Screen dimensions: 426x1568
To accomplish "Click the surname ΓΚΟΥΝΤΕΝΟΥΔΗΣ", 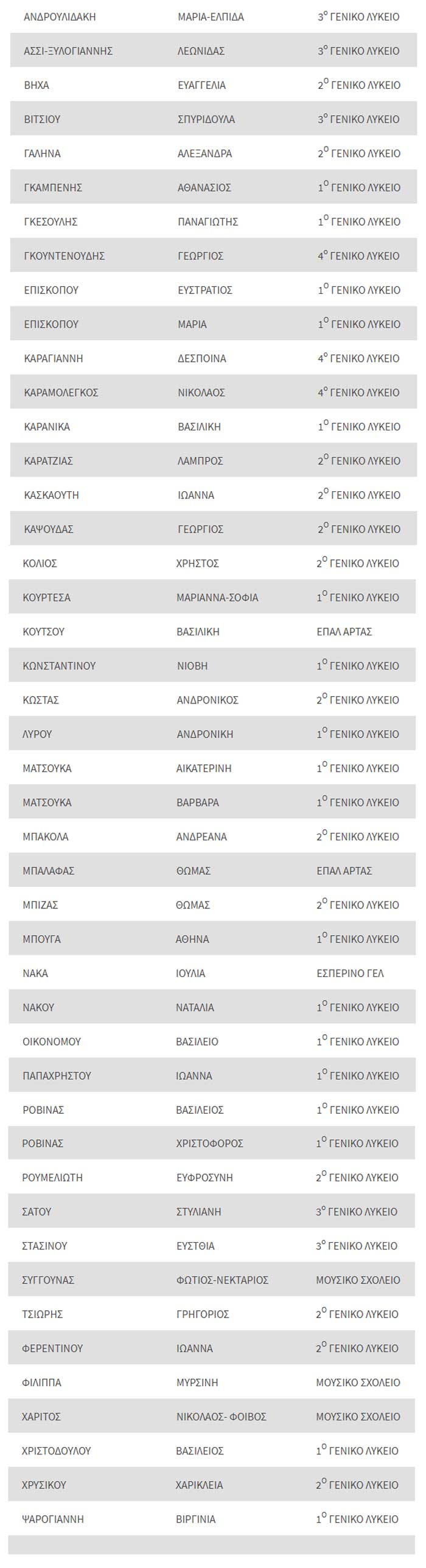I will [64, 255].
